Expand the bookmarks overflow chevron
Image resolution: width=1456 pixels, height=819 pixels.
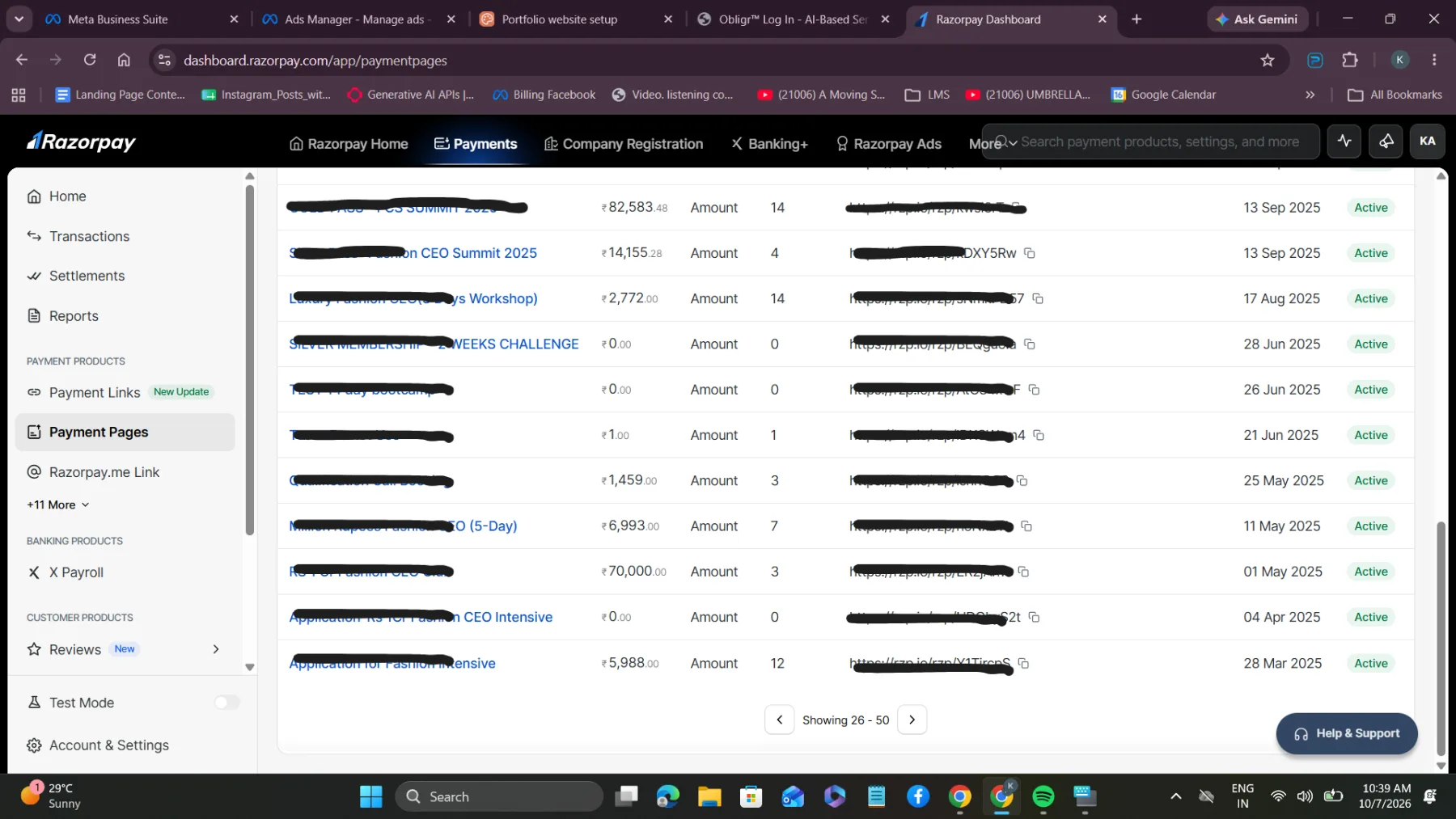tap(1310, 95)
